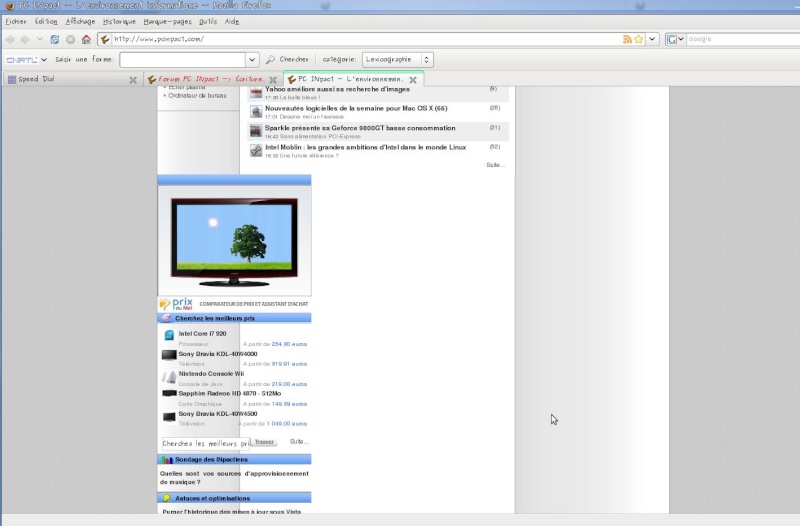Click the Trouvez button
Image resolution: width=800 pixels, height=526 pixels.
coord(264,442)
